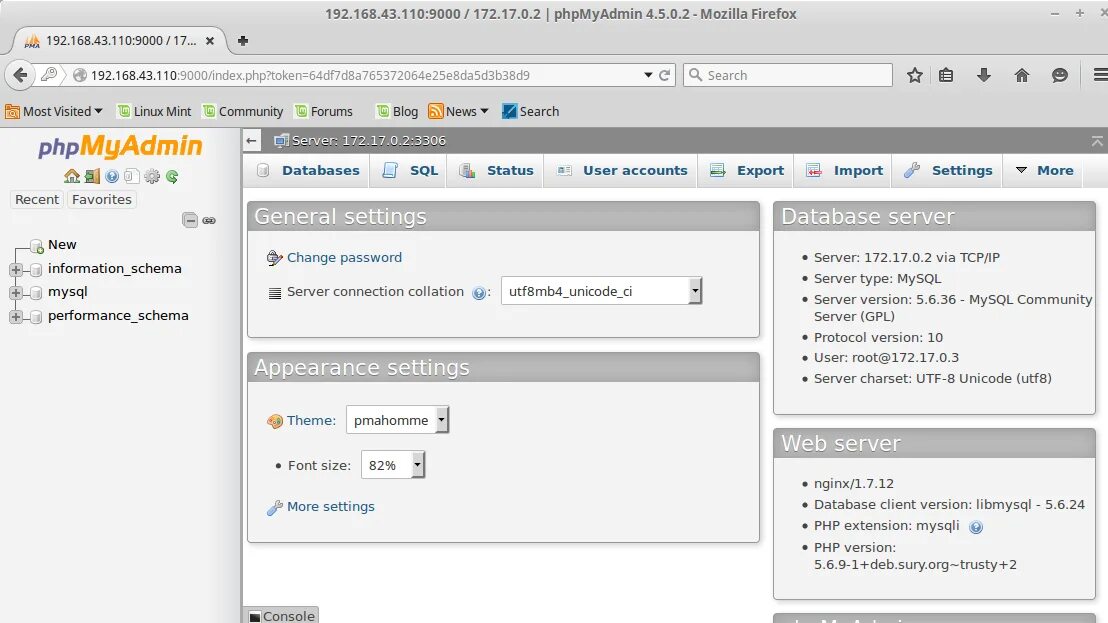The image size is (1108, 623).
Task: Click the Search bookmark in bookmarks bar
Action: coord(531,111)
